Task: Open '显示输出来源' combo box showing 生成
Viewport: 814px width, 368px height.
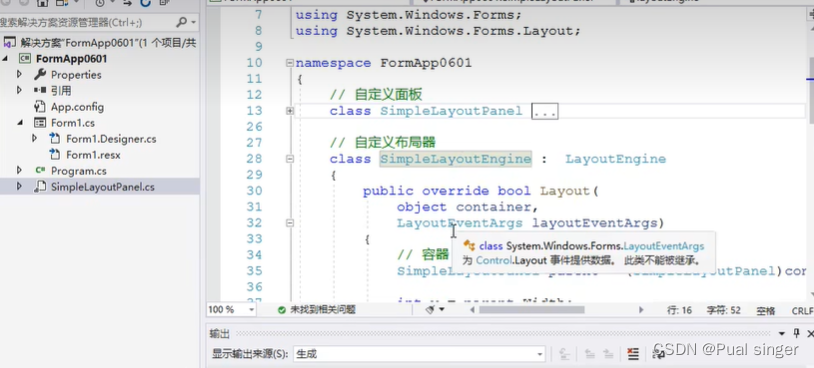Action: (x=419, y=355)
